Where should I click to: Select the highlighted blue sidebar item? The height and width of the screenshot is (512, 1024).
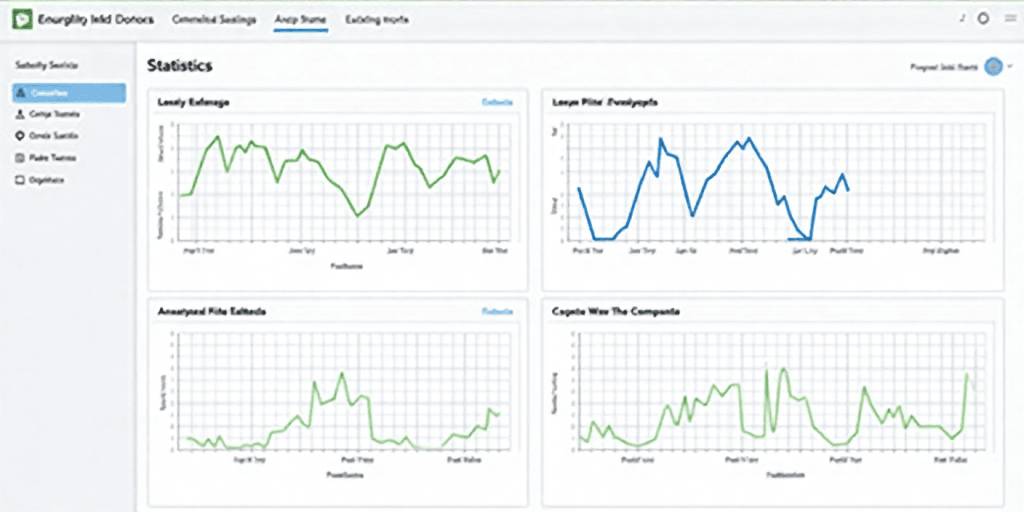pos(69,93)
